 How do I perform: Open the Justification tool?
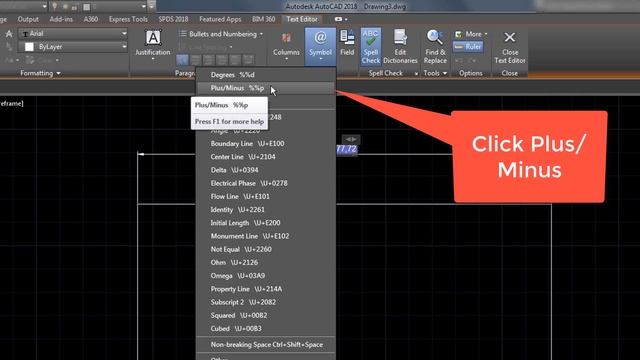(x=153, y=45)
